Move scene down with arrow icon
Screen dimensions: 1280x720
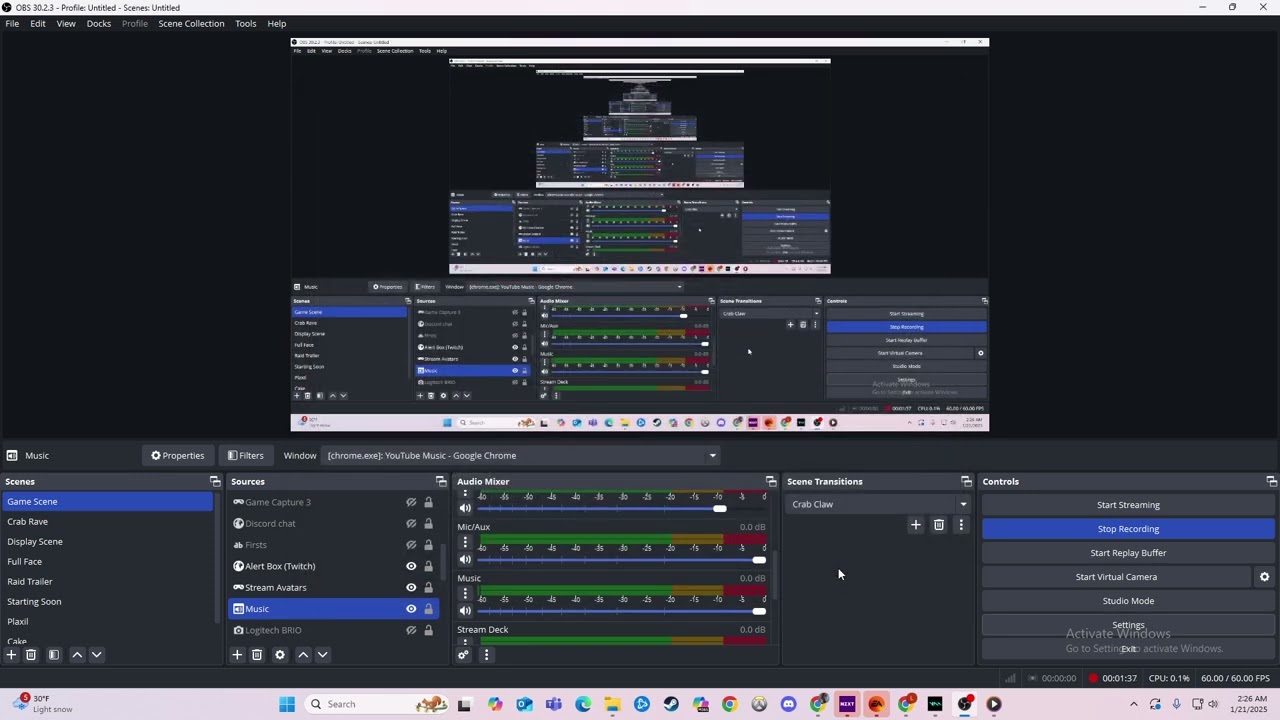coord(97,655)
